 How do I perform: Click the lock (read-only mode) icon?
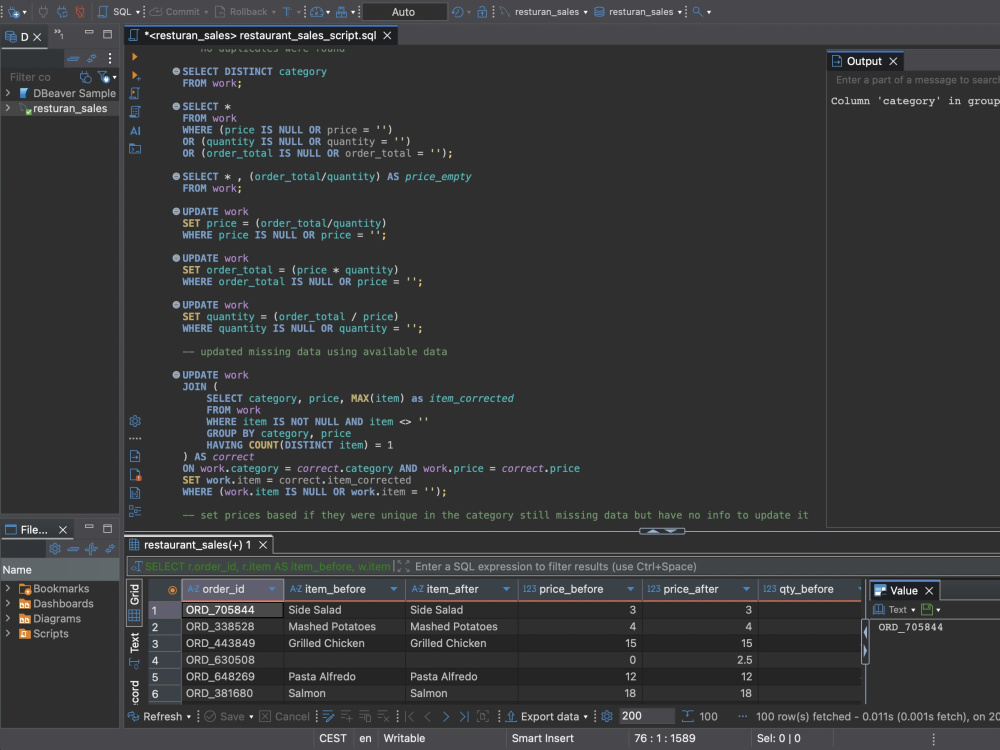coord(482,11)
